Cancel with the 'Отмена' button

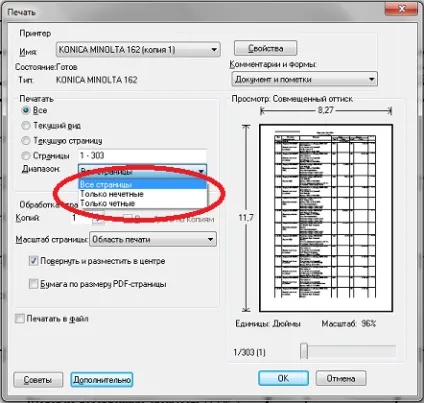tap(341, 378)
